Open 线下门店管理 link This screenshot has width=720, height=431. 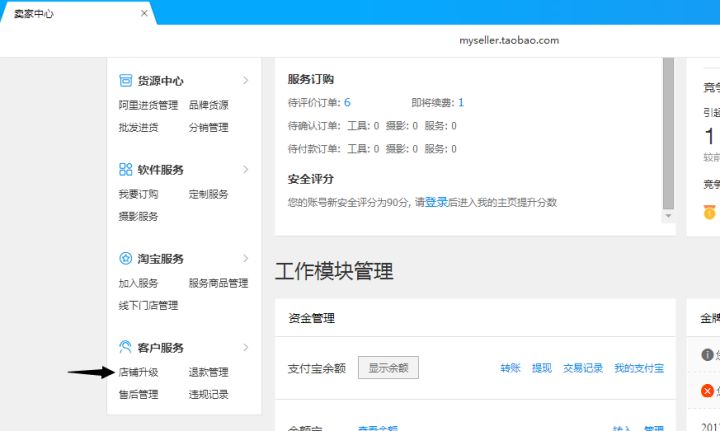[x=148, y=305]
